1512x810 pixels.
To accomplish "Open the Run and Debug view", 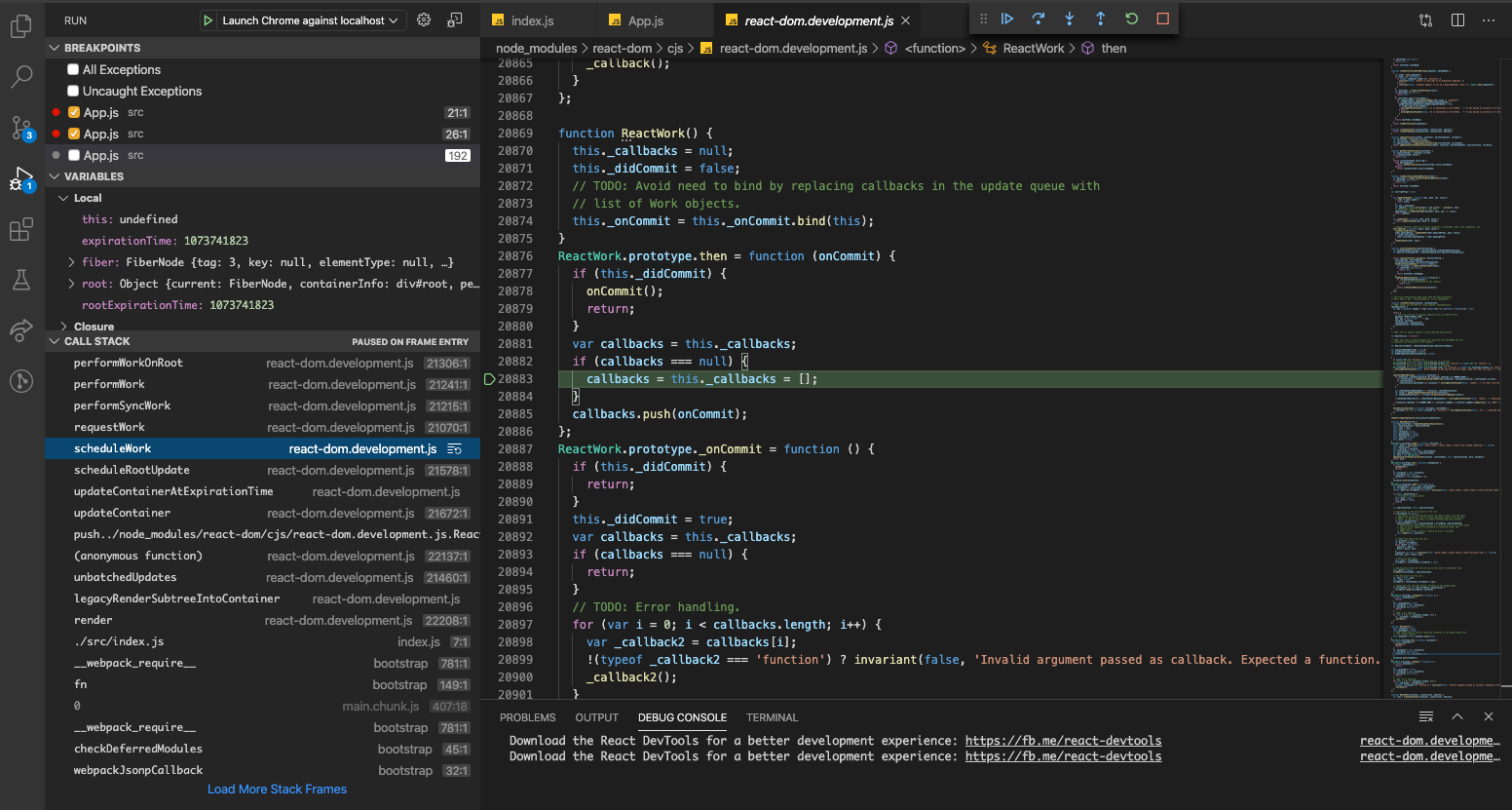I will [20, 178].
